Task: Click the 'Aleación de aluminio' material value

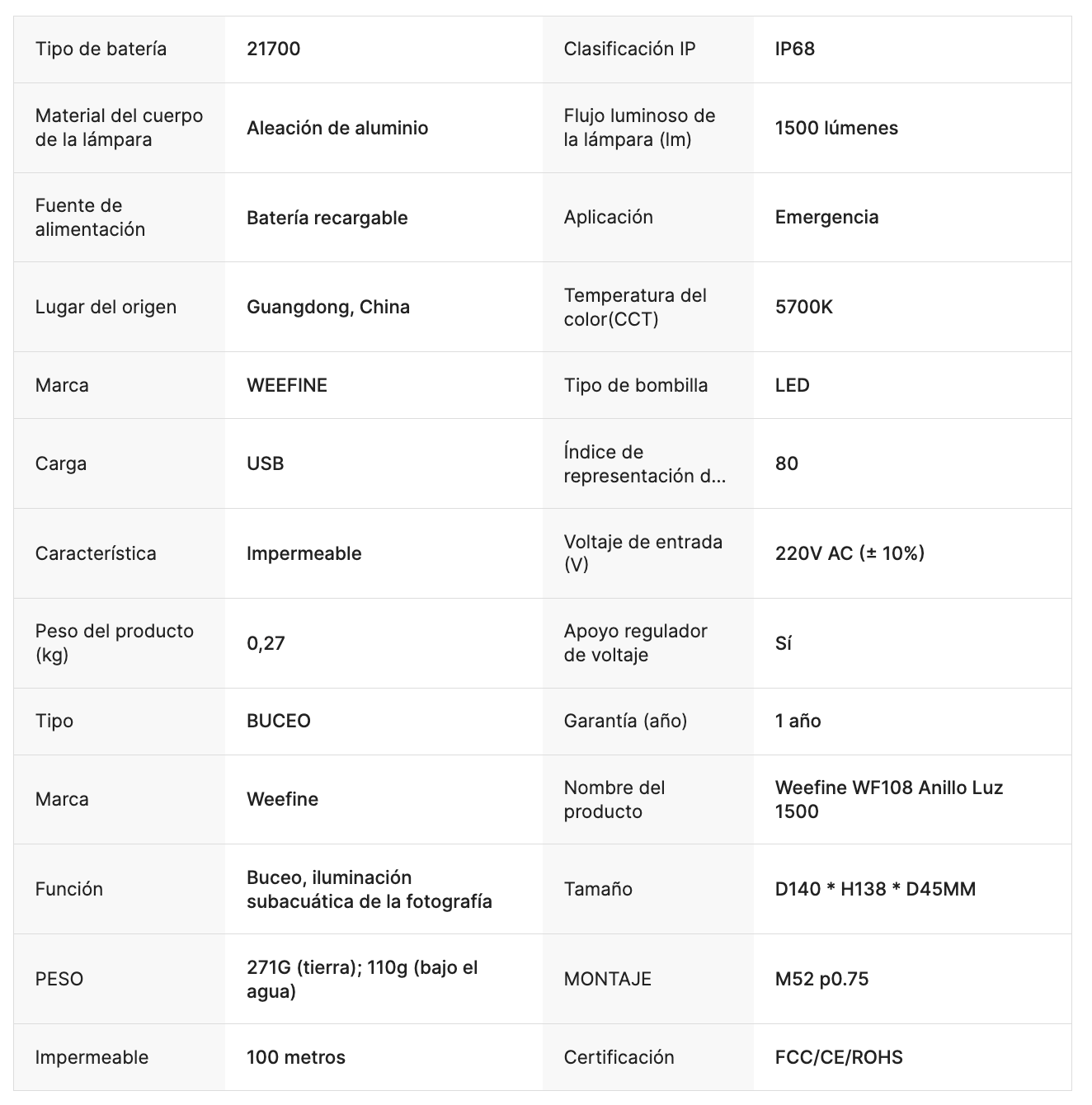Action: coord(337,128)
